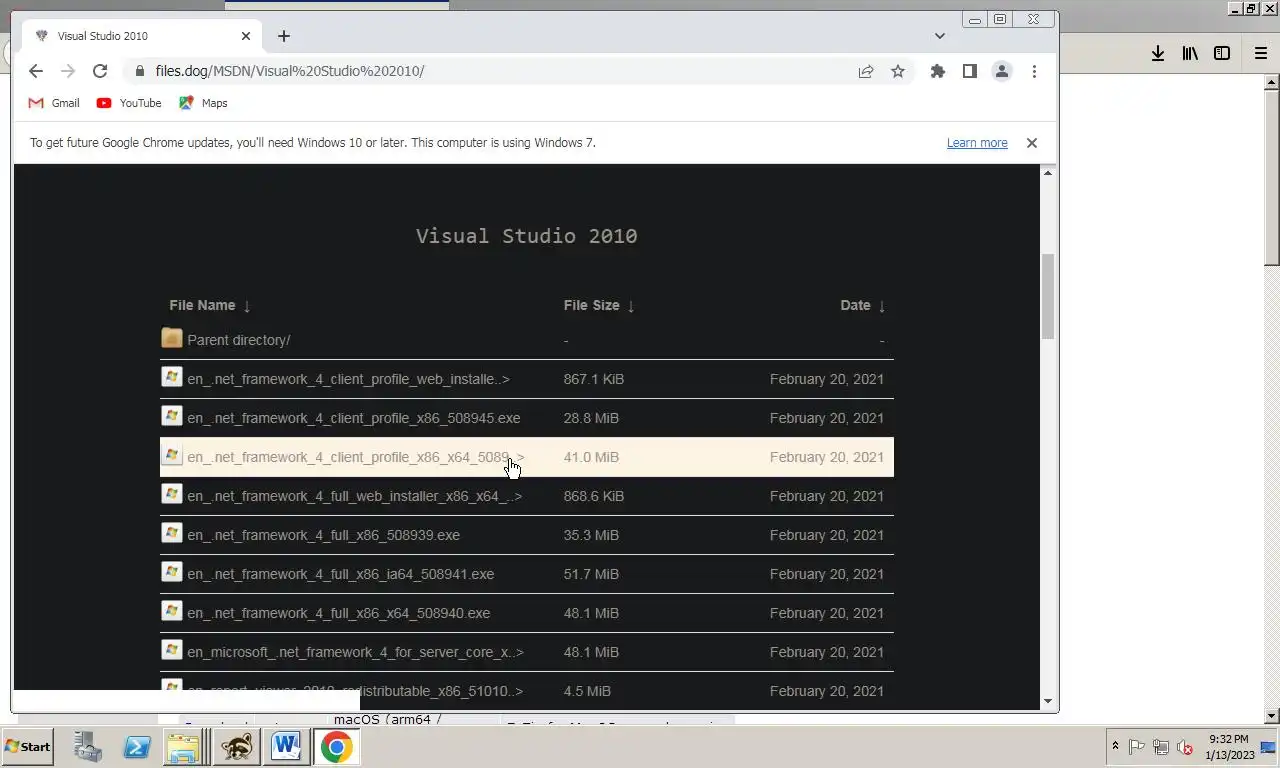
Task: Open Chrome three-dot menu
Action: [1034, 71]
